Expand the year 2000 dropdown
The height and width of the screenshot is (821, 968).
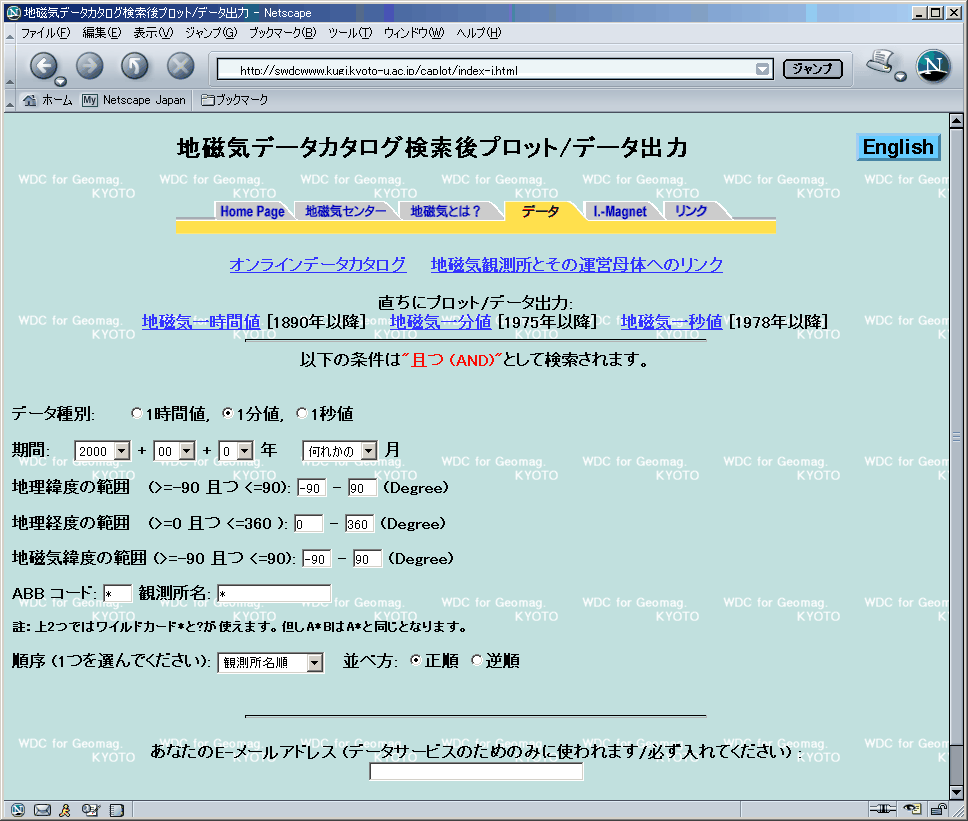122,451
